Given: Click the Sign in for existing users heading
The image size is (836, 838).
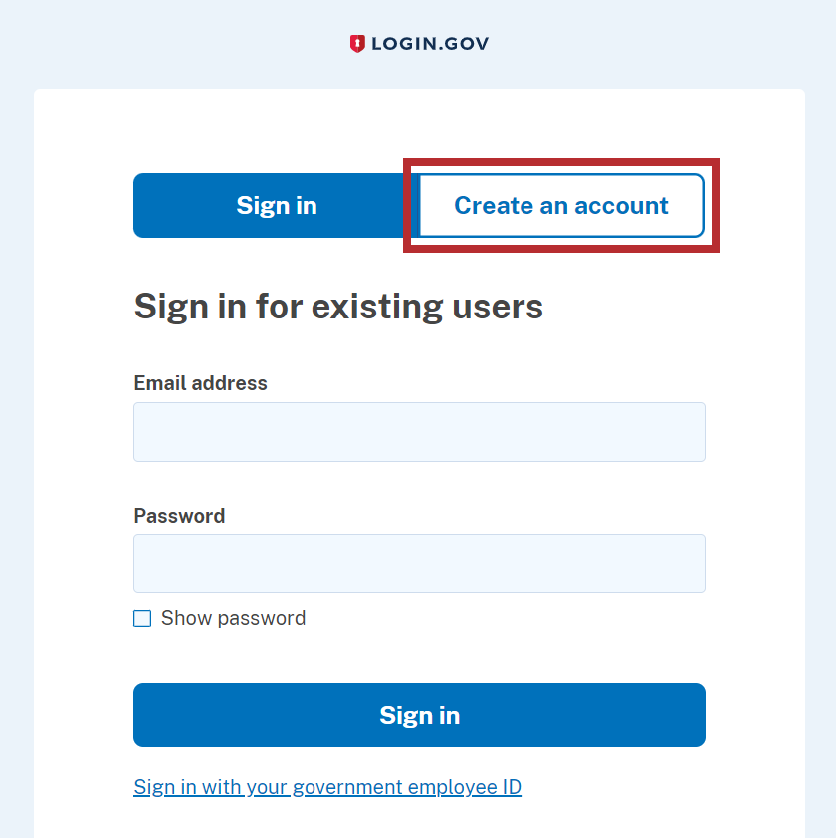Looking at the screenshot, I should point(338,306).
